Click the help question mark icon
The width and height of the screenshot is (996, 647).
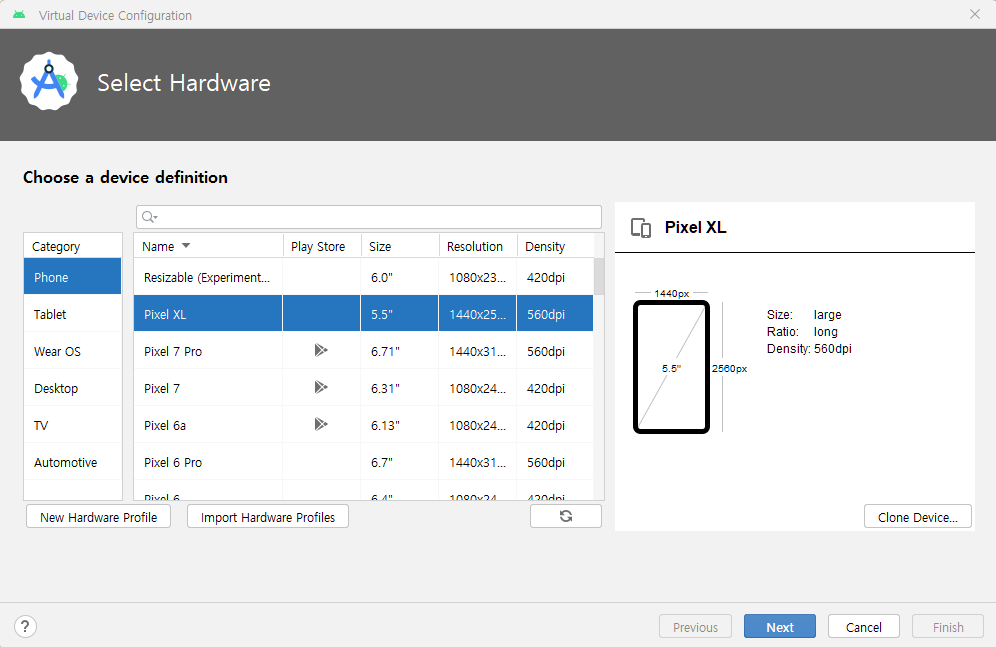tap(25, 627)
